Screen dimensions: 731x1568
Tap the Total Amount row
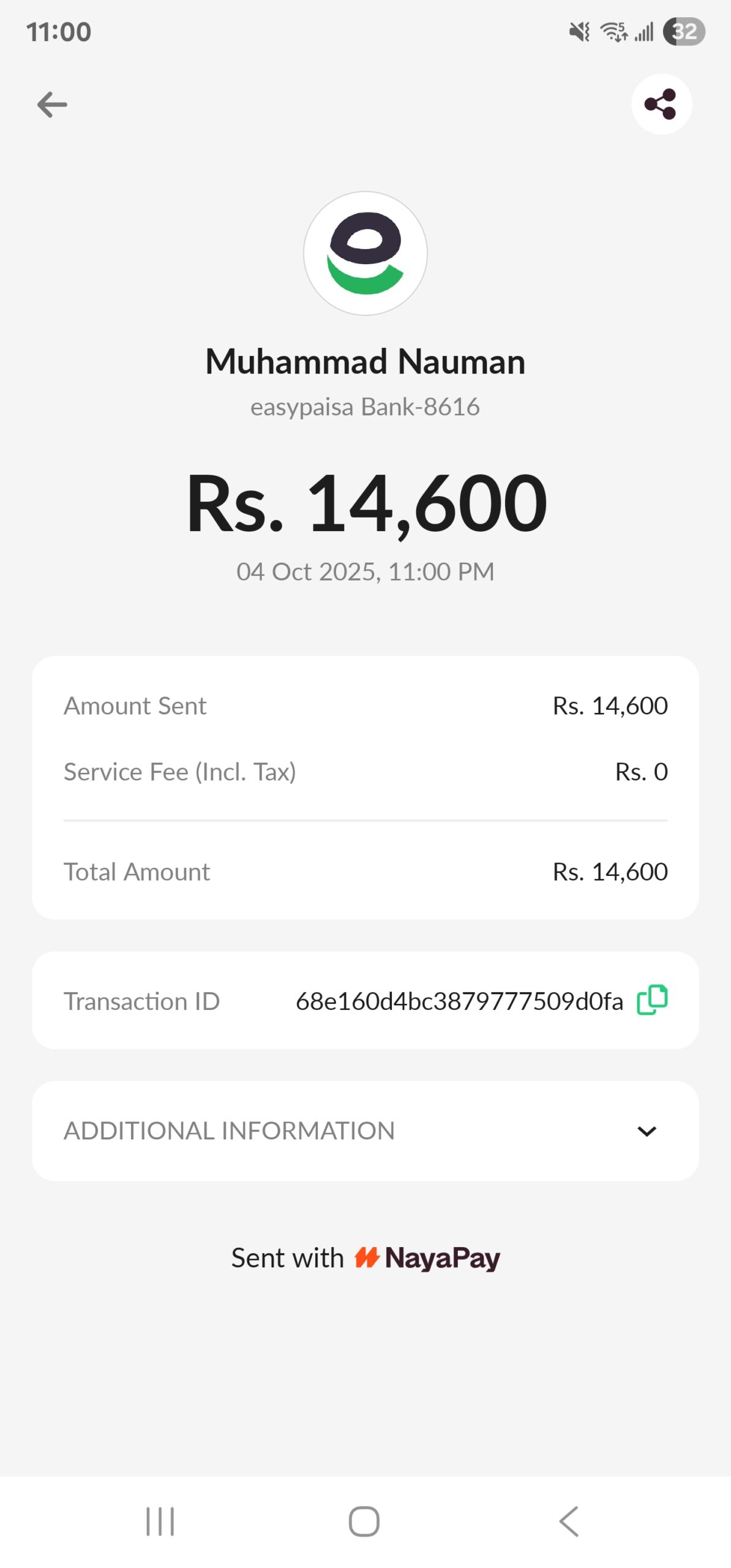tap(365, 872)
